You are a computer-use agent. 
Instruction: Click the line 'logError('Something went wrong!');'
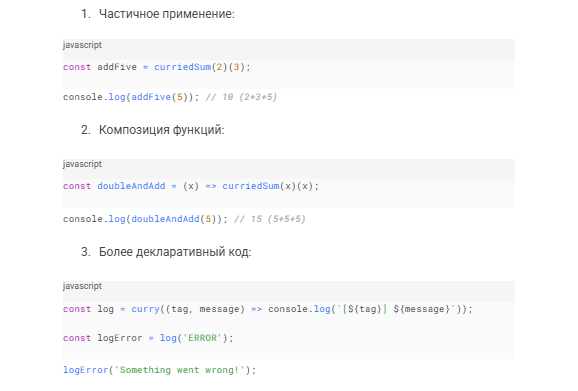pyautogui.click(x=159, y=370)
